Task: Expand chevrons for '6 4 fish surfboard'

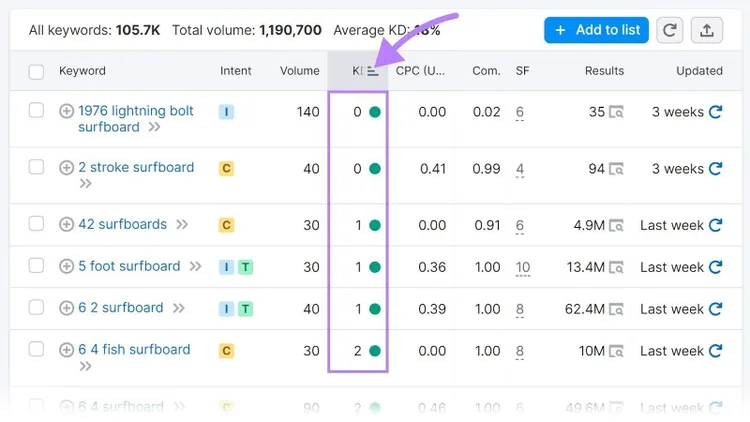Action: pos(85,366)
